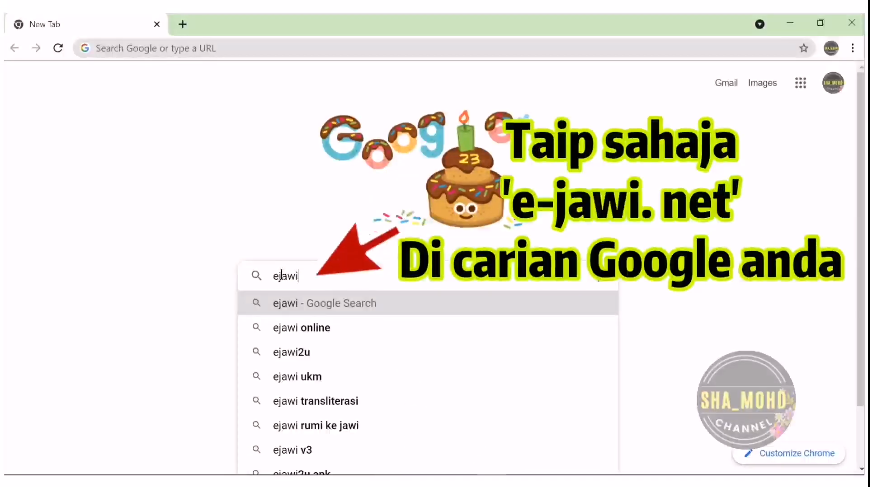The width and height of the screenshot is (870, 487).
Task: Choose the 'ejawi v3' suggestion
Action: click(x=427, y=450)
